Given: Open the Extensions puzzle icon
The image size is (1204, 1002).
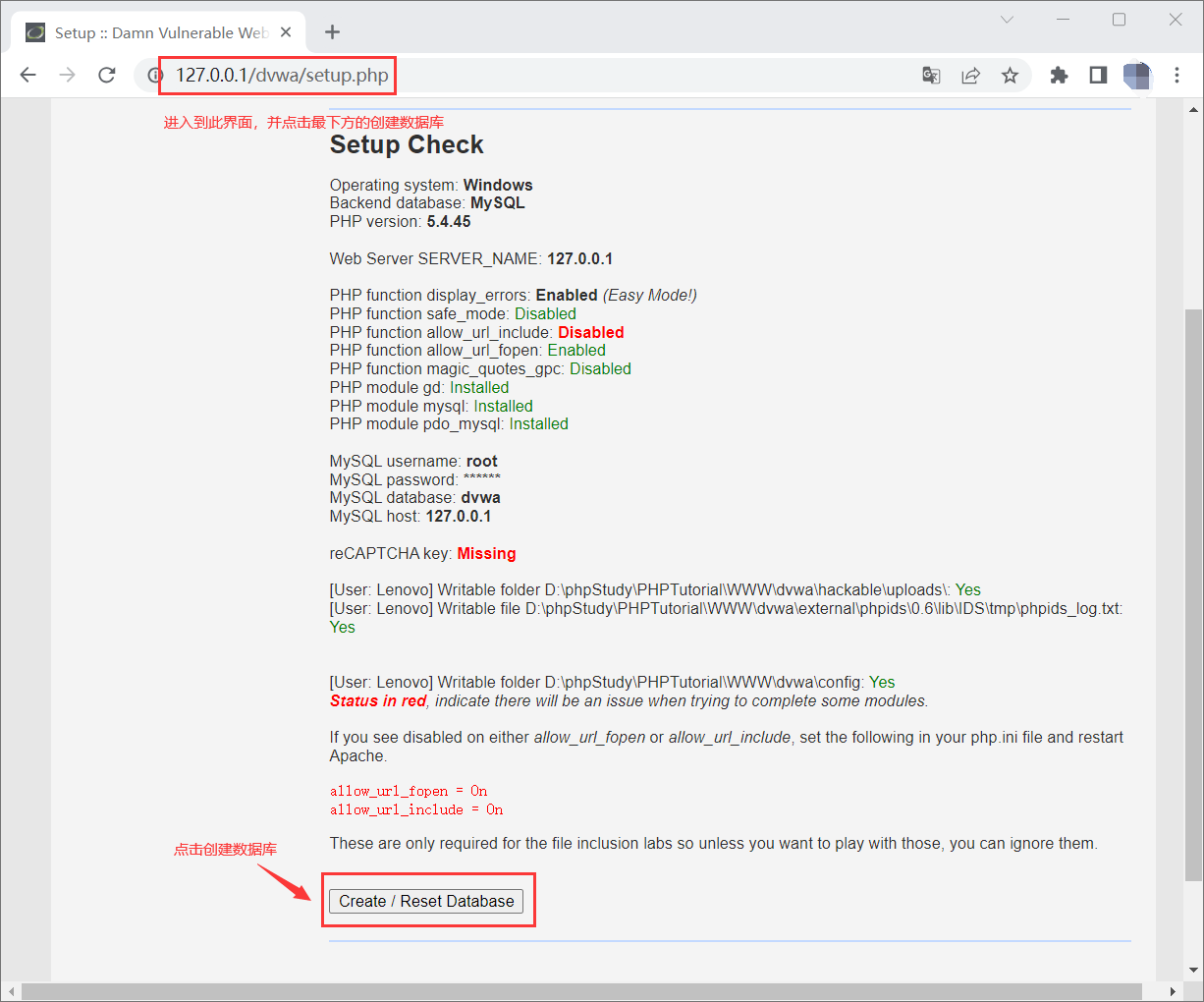Looking at the screenshot, I should click(x=1059, y=76).
